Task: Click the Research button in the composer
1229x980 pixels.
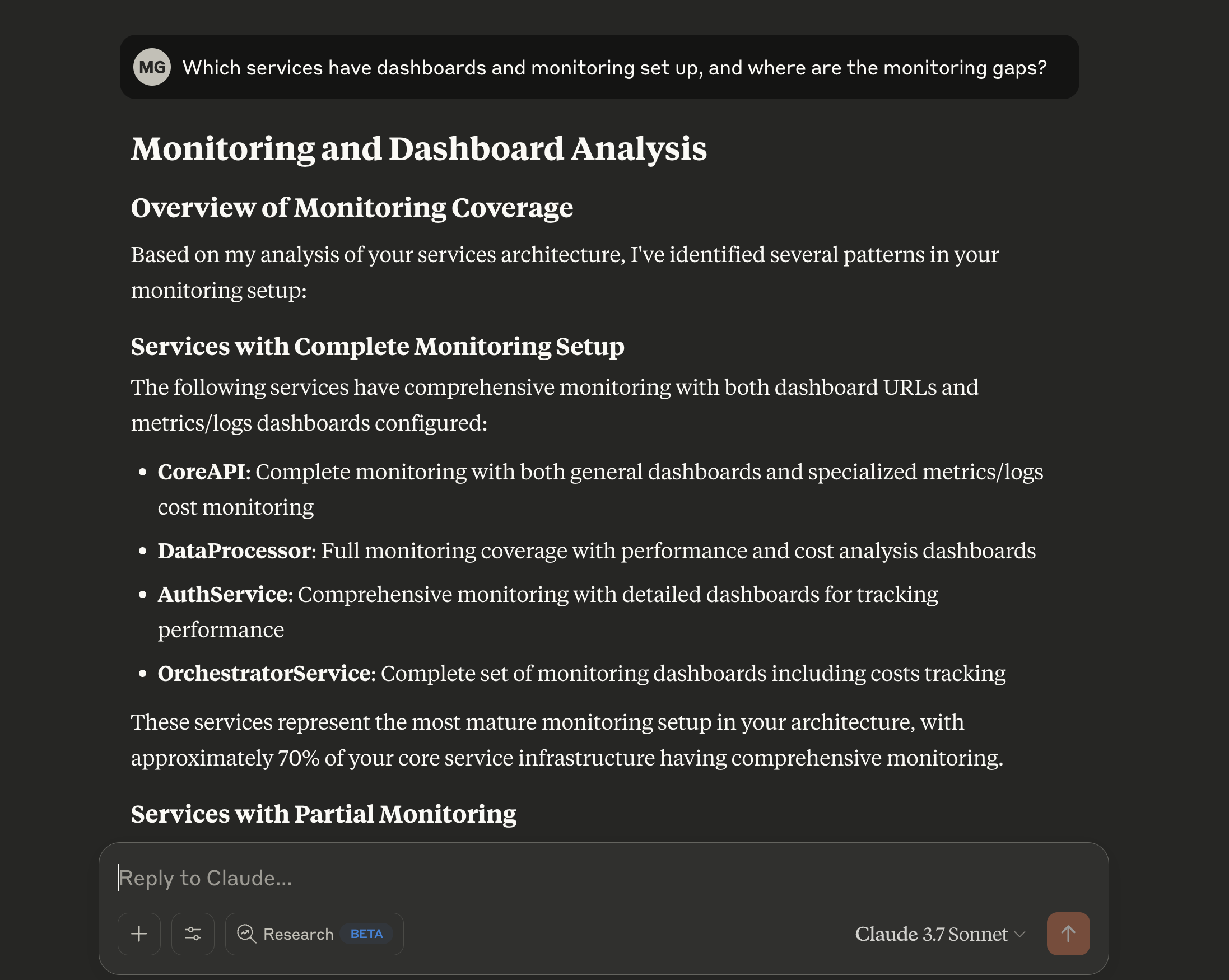Action: point(314,934)
